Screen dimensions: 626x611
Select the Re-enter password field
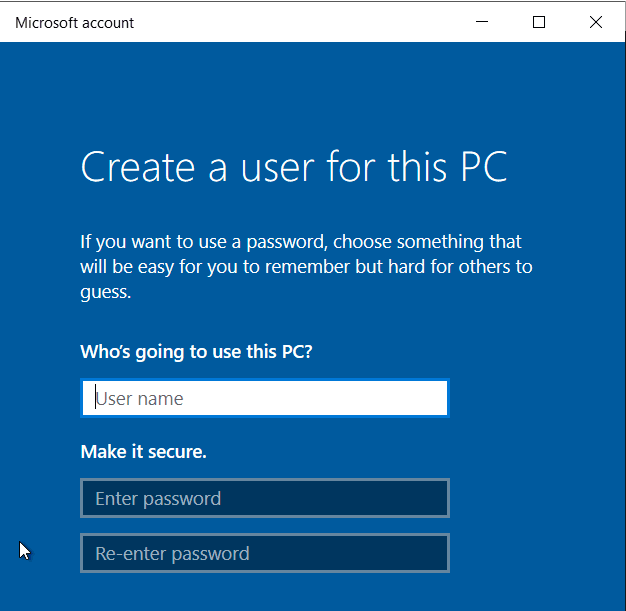click(x=265, y=553)
